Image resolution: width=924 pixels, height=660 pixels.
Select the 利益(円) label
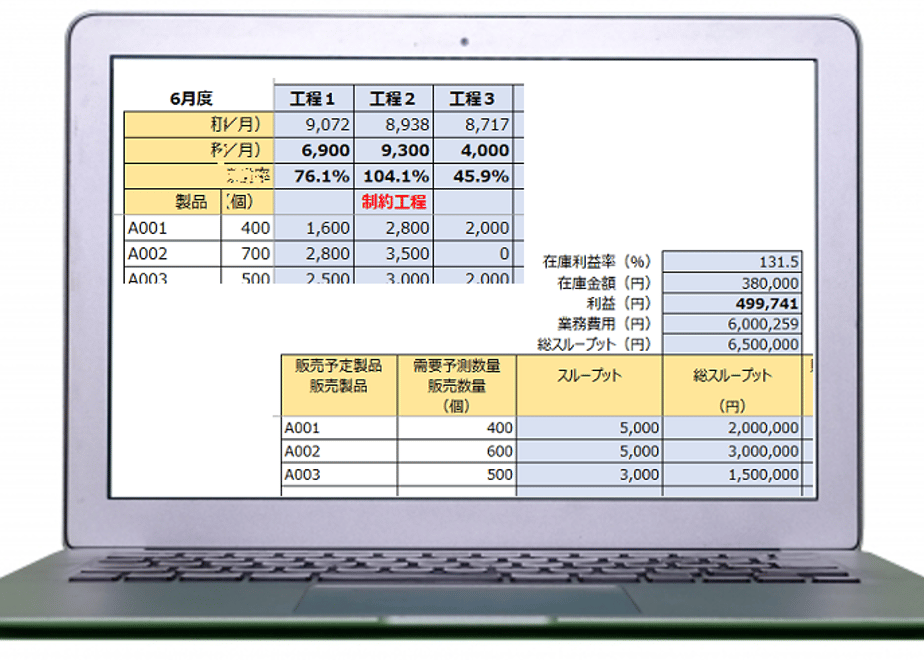[x=618, y=304]
